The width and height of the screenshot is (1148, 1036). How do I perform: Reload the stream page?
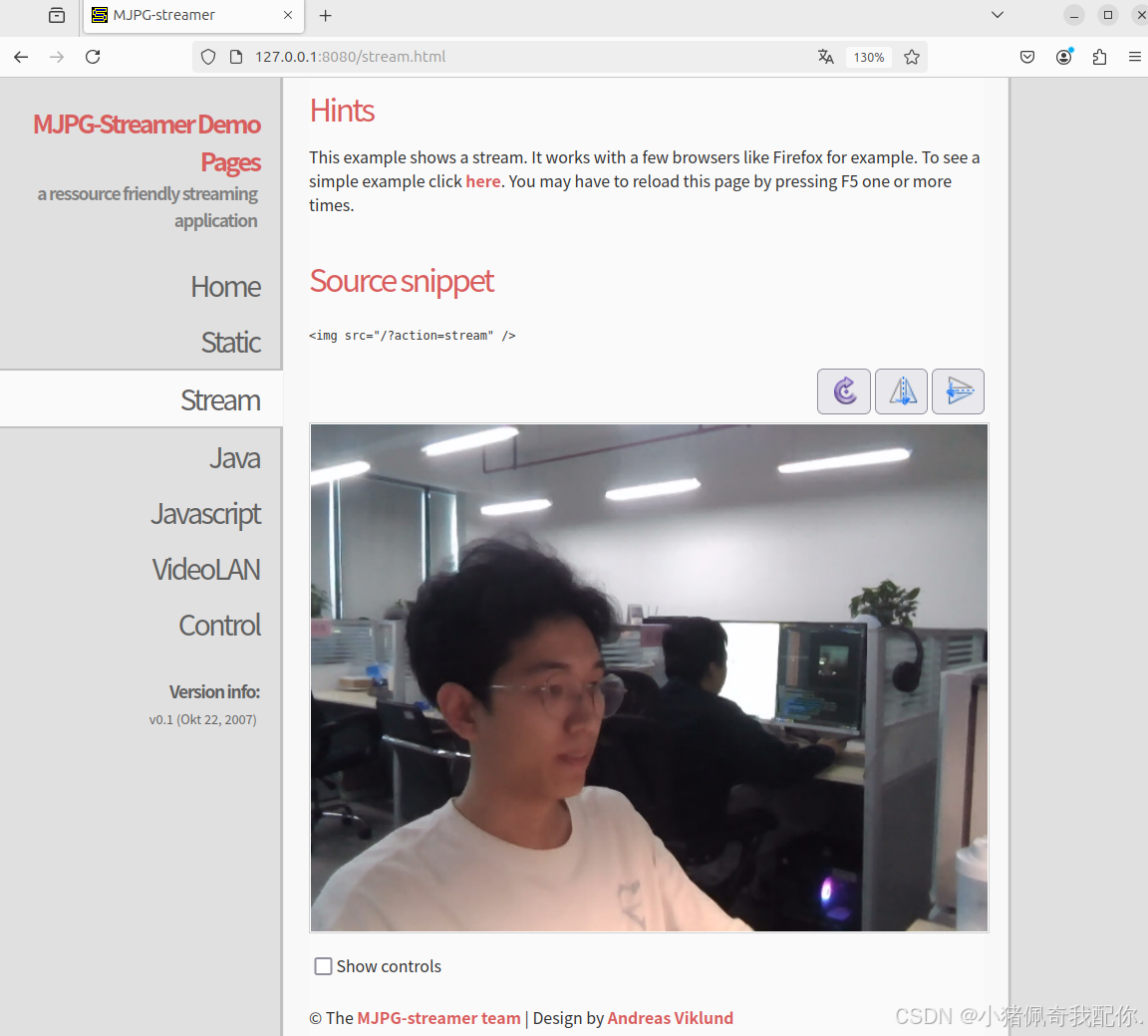(93, 57)
